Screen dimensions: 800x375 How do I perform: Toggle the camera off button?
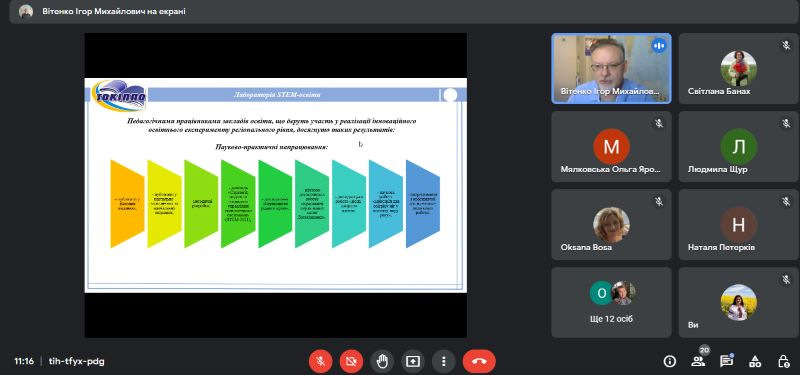(352, 362)
